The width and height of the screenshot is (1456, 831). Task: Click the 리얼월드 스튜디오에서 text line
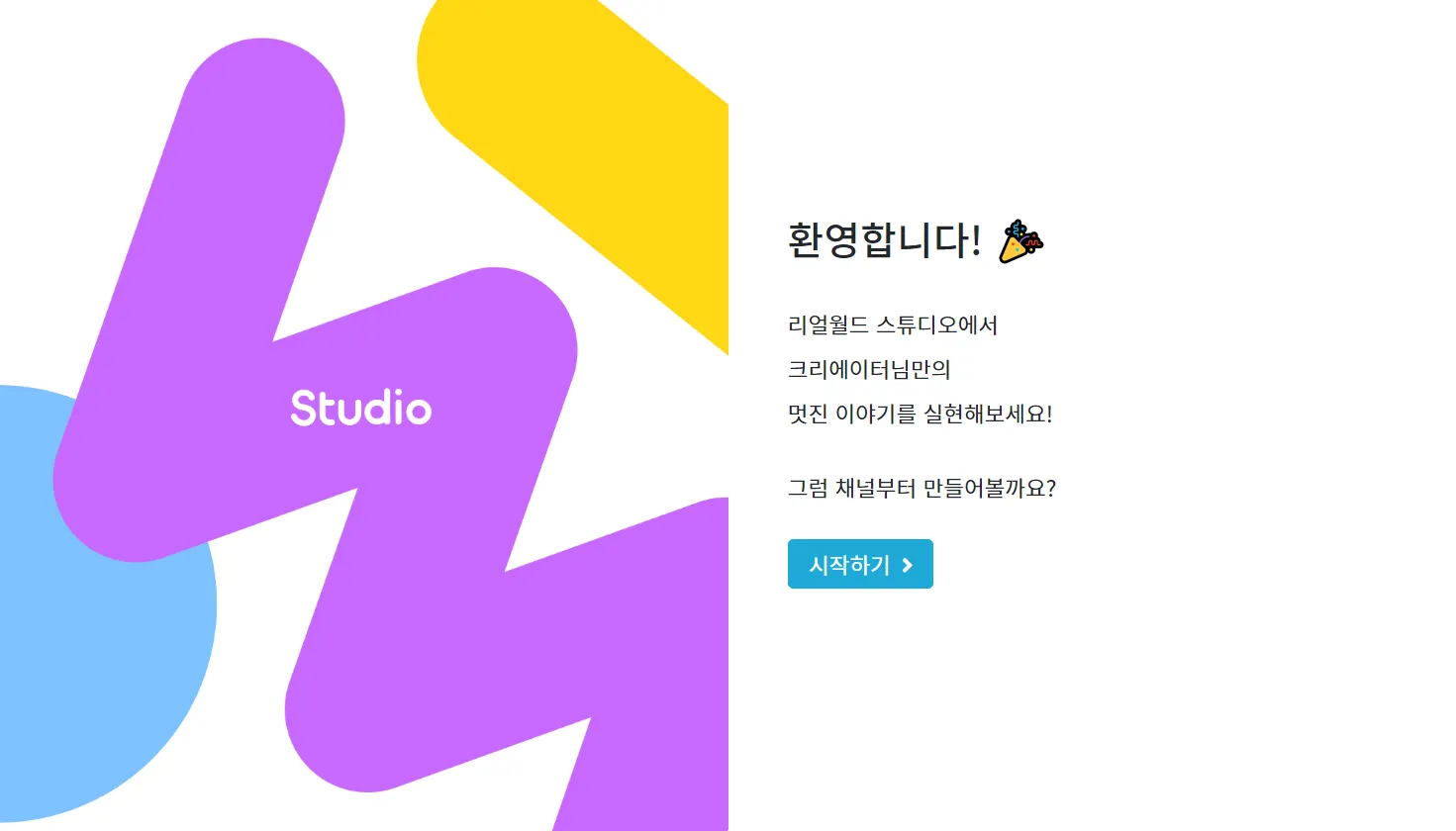click(893, 324)
